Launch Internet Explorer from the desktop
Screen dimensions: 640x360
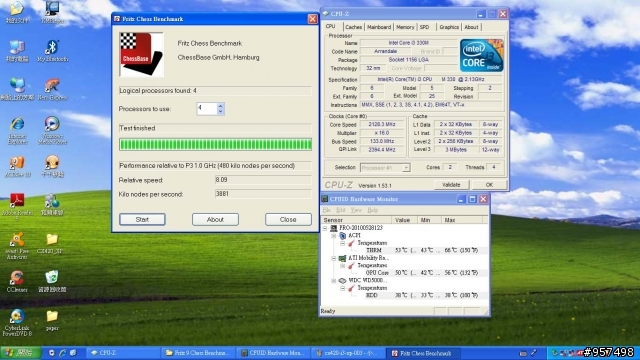click(x=17, y=130)
